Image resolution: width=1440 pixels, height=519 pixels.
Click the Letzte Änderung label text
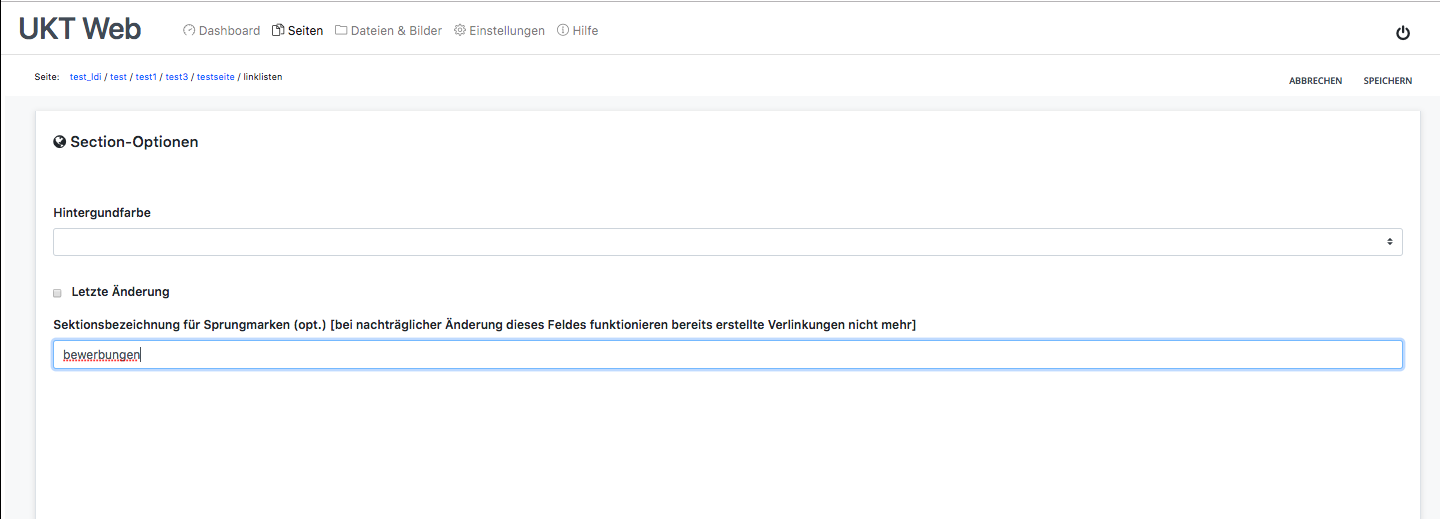pos(120,292)
